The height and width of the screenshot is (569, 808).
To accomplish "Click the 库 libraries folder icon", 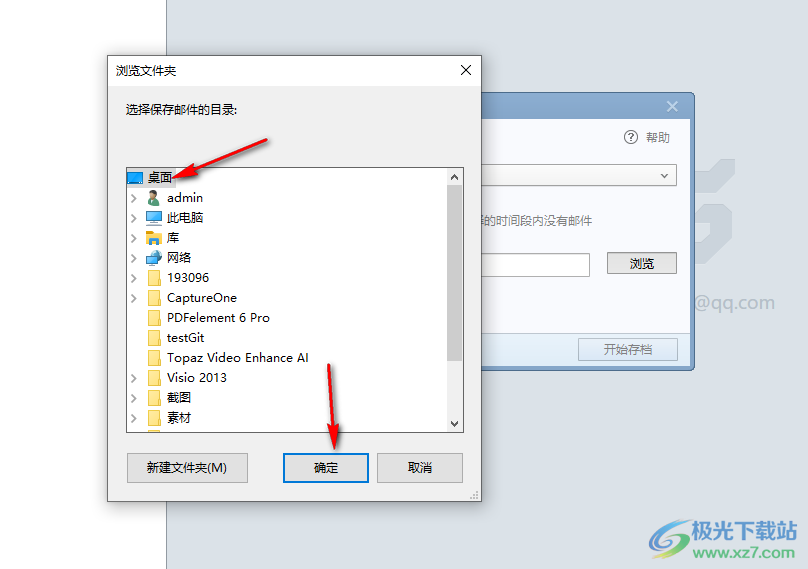I will 154,238.
